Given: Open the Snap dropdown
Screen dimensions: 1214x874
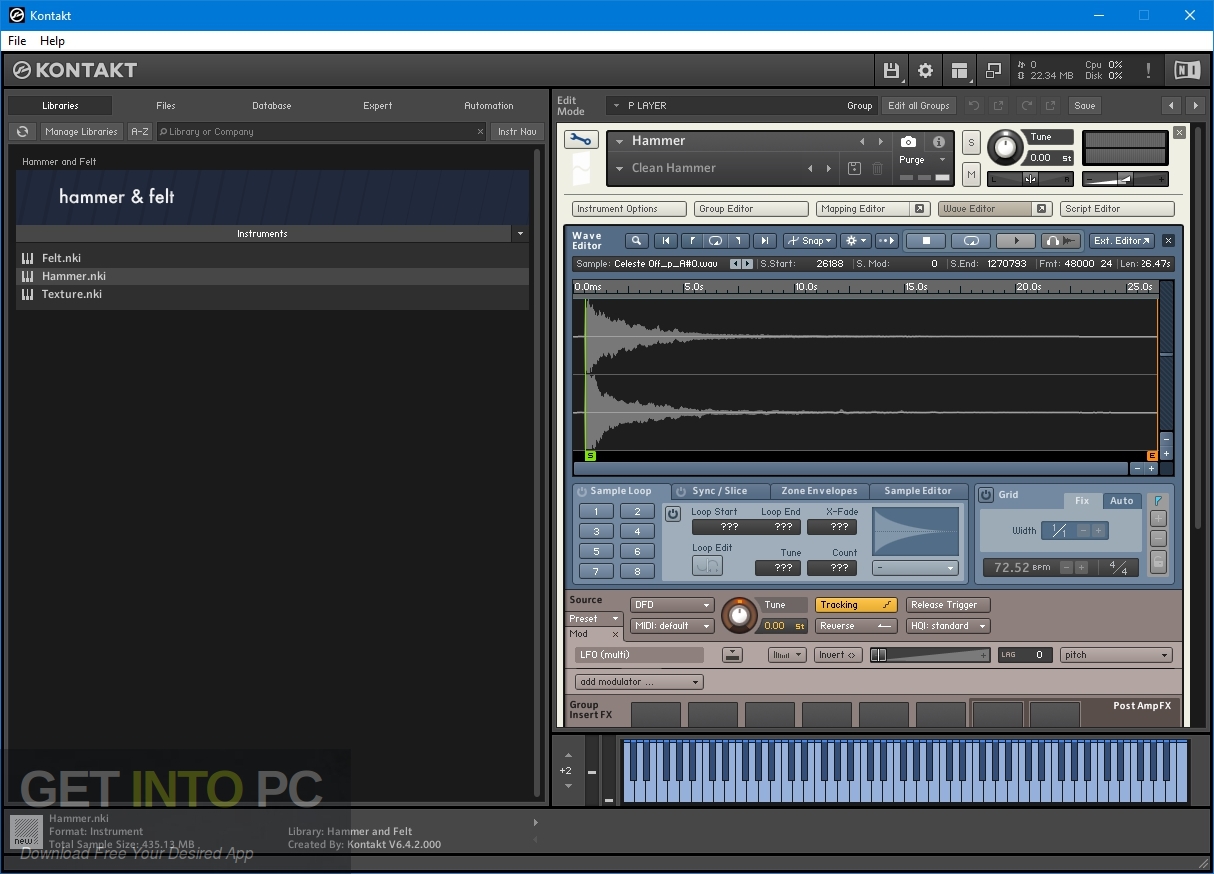Looking at the screenshot, I should [x=809, y=240].
